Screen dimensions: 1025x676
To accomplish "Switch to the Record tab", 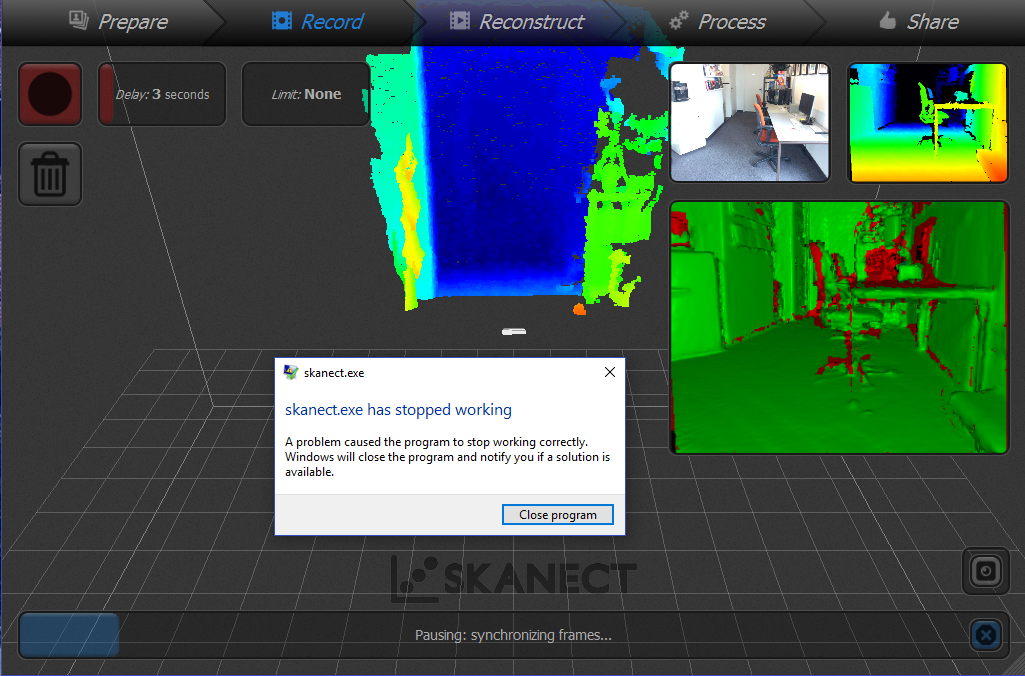I will click(x=318, y=21).
